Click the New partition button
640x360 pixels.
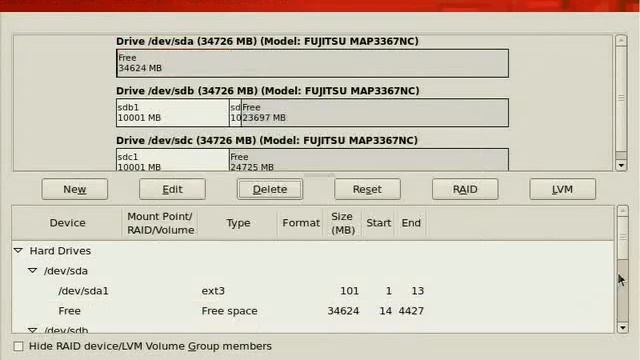75,189
